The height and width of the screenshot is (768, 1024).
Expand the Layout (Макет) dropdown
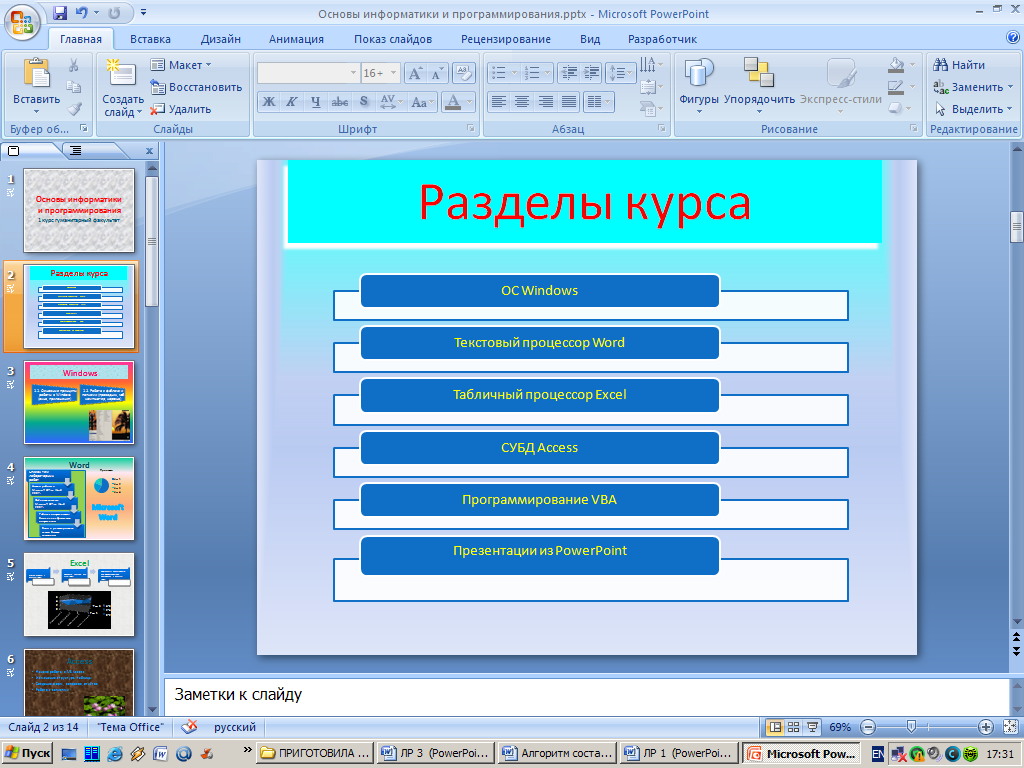[181, 65]
